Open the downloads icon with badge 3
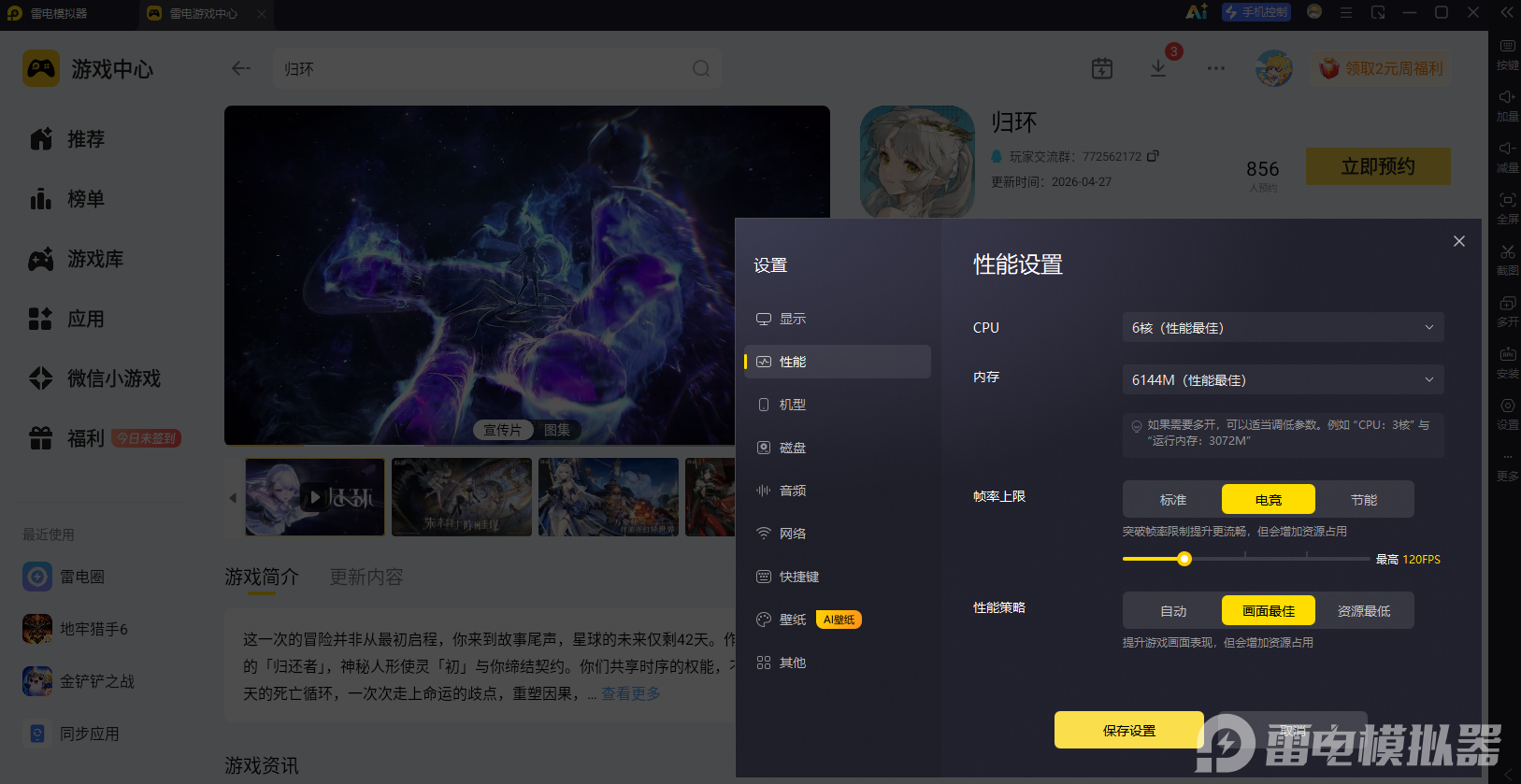The height and width of the screenshot is (784, 1521). click(1158, 68)
